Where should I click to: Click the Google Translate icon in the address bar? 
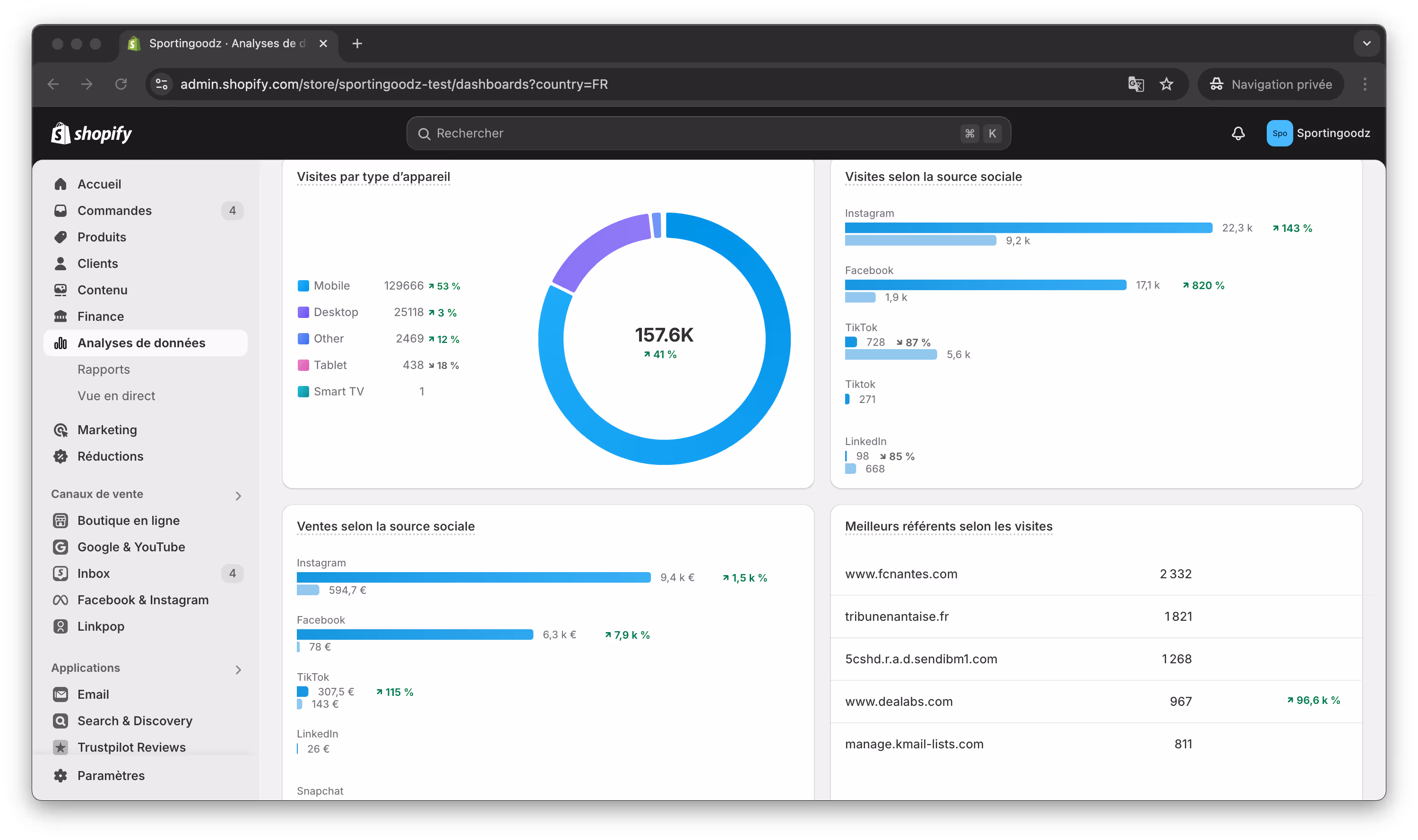coord(1135,85)
